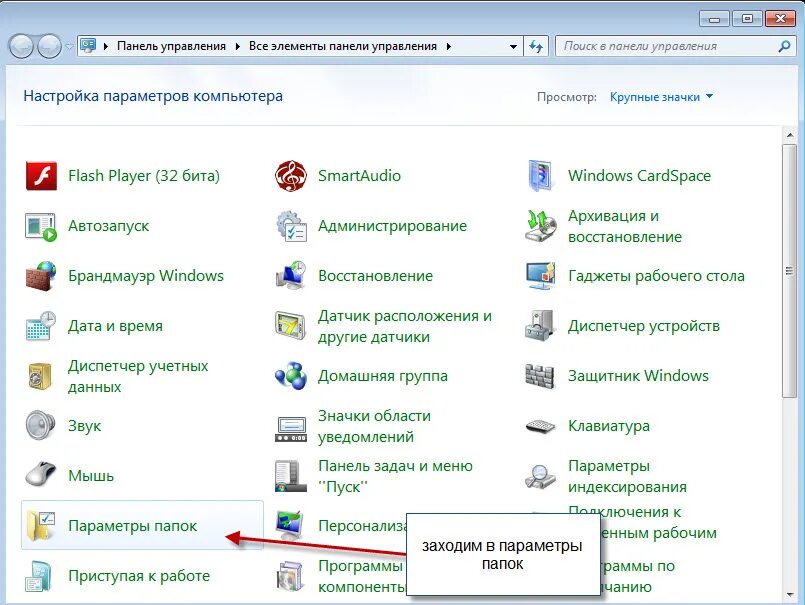The image size is (805, 605).
Task: Open the Программы и компоненты icon
Action: tap(291, 576)
